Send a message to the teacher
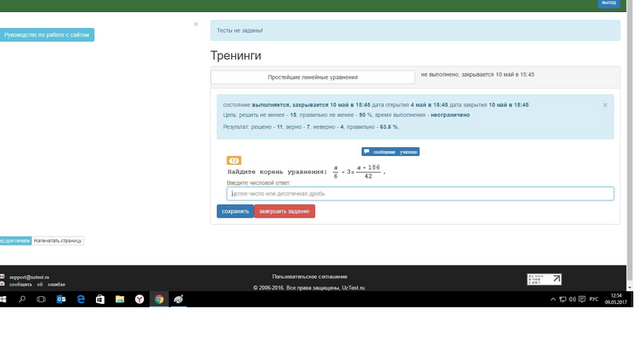Viewport: 640px width, 360px height. tap(391, 152)
